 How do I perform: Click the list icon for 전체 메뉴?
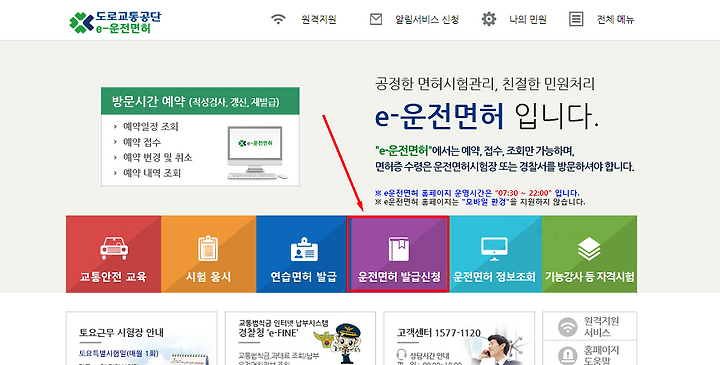(576, 19)
